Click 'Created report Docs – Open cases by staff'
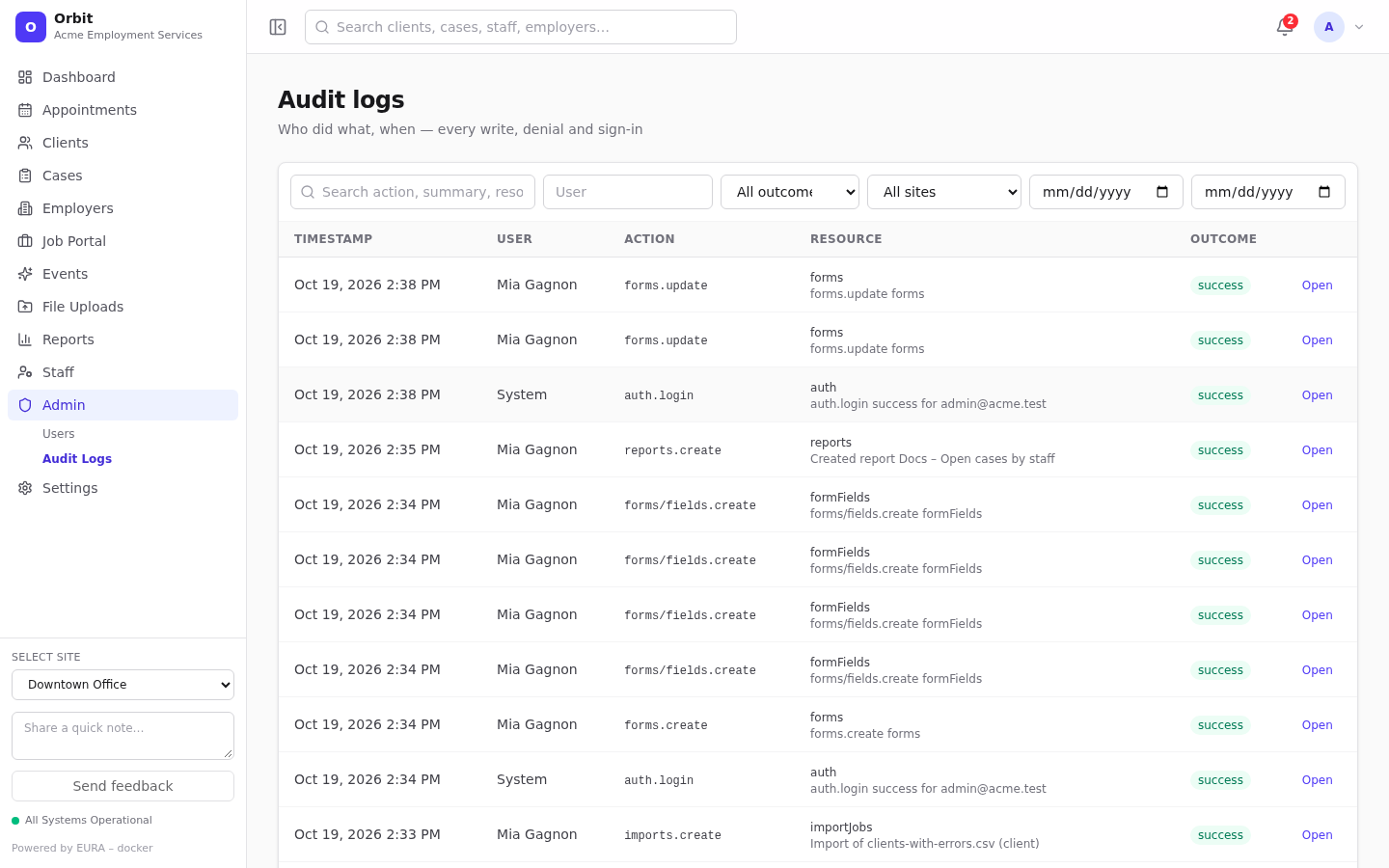Image resolution: width=1389 pixels, height=868 pixels. [x=933, y=459]
